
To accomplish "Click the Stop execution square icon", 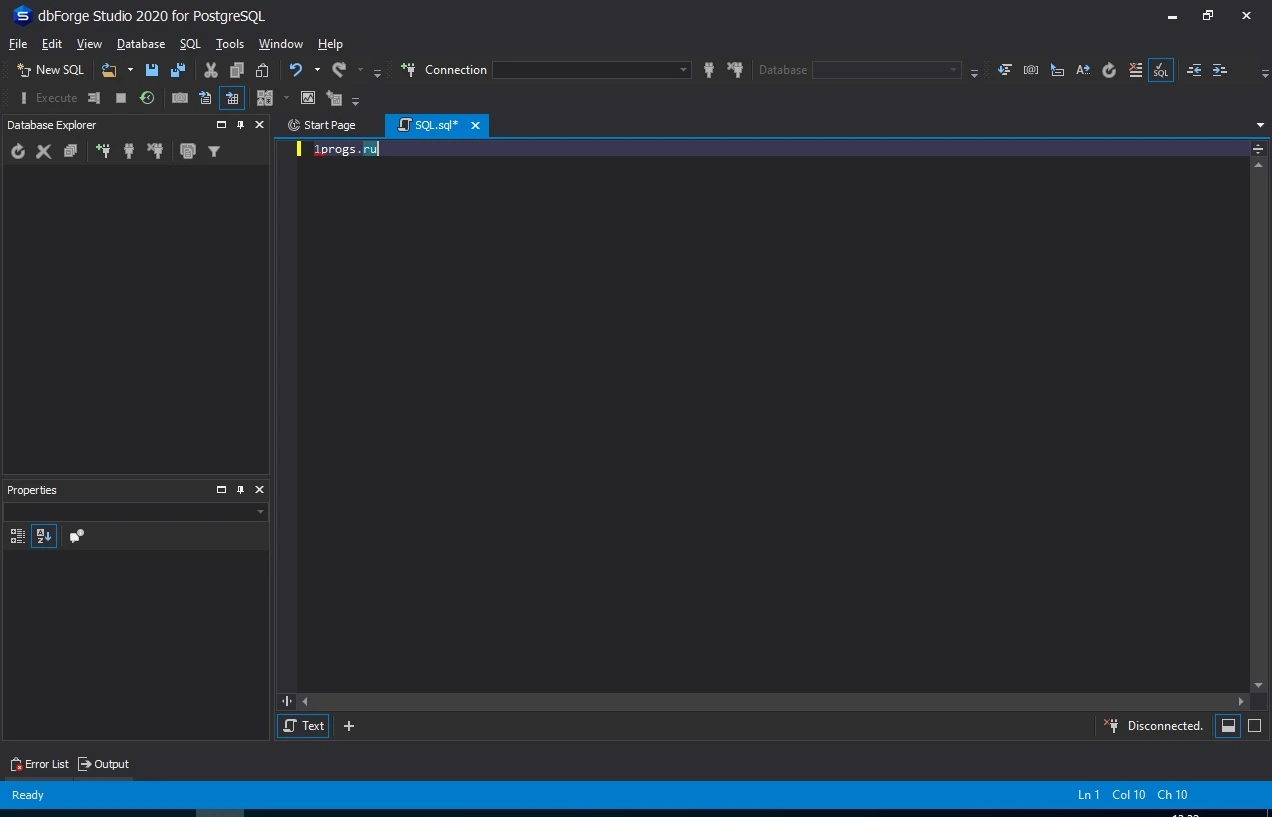I will click(x=121, y=98).
